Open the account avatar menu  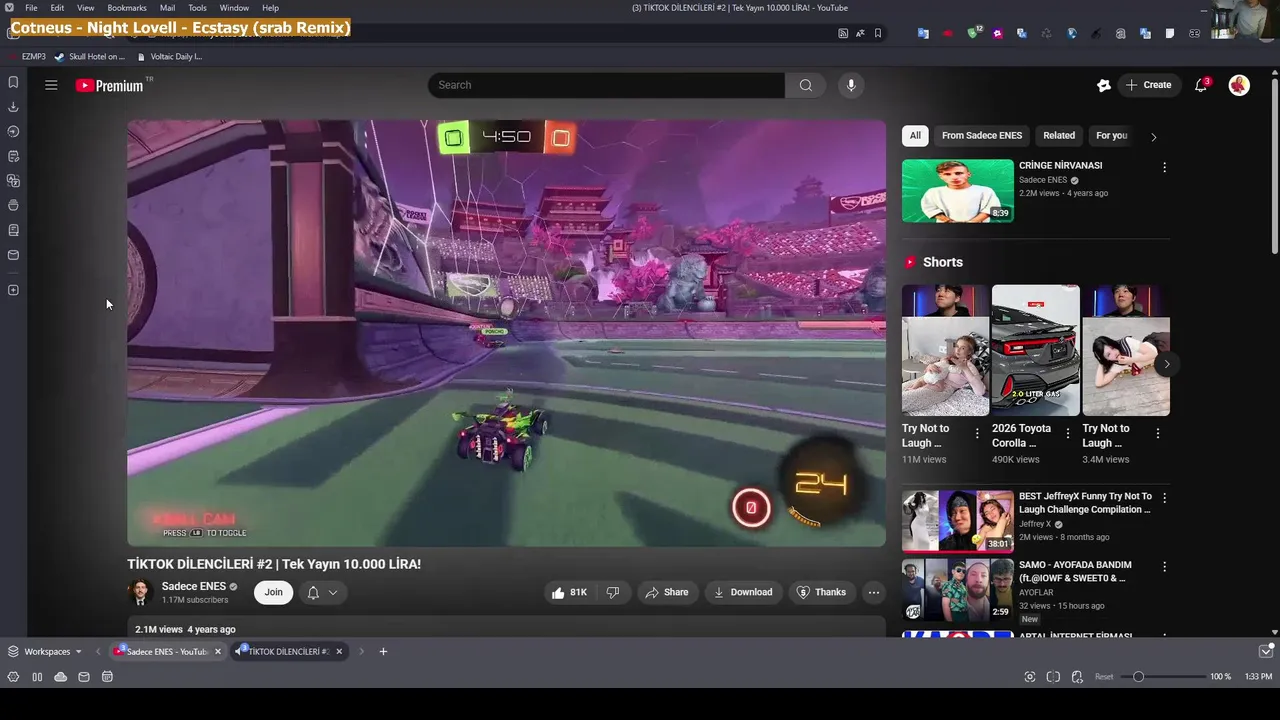click(x=1239, y=85)
